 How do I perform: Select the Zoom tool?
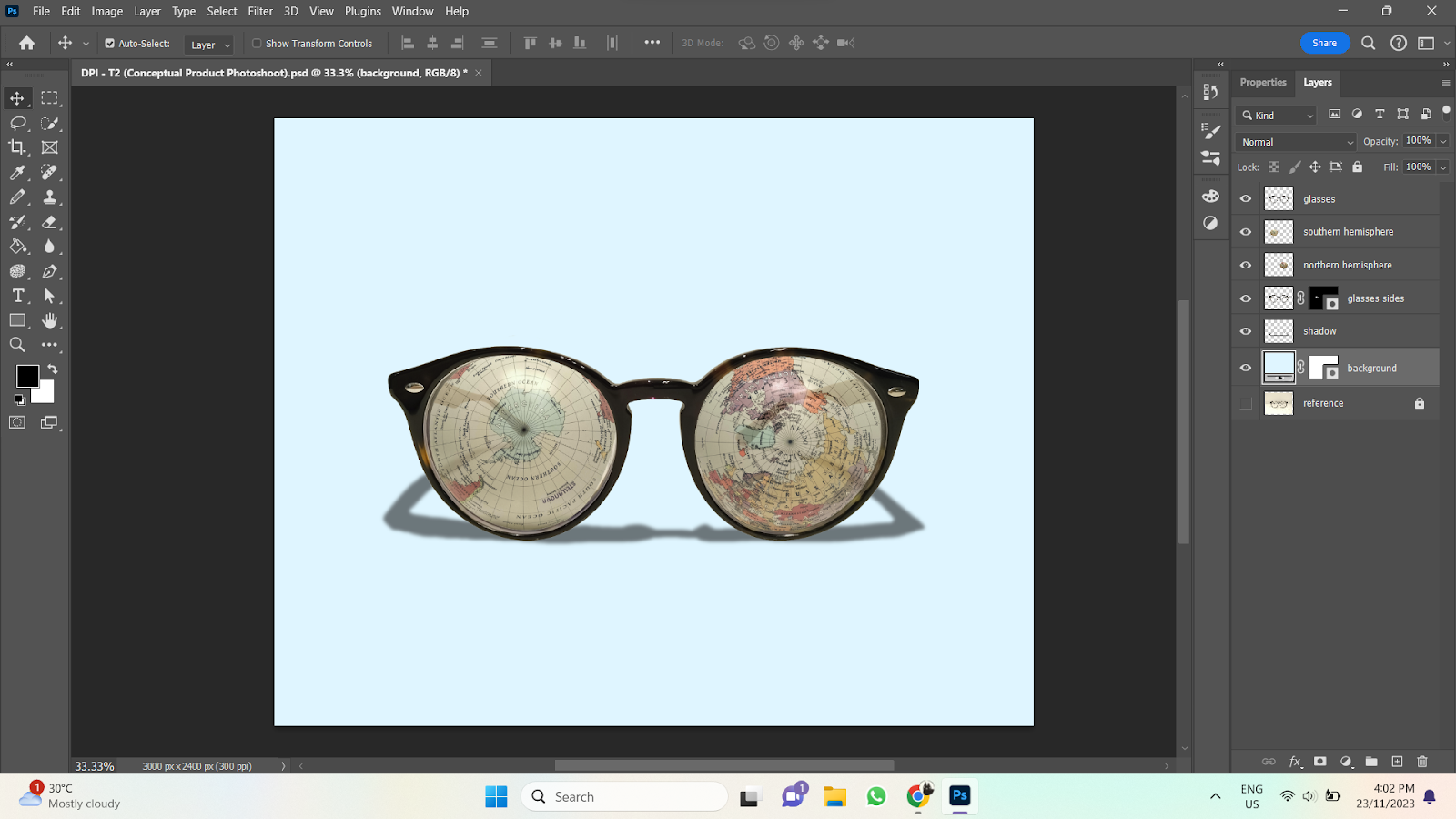(17, 345)
